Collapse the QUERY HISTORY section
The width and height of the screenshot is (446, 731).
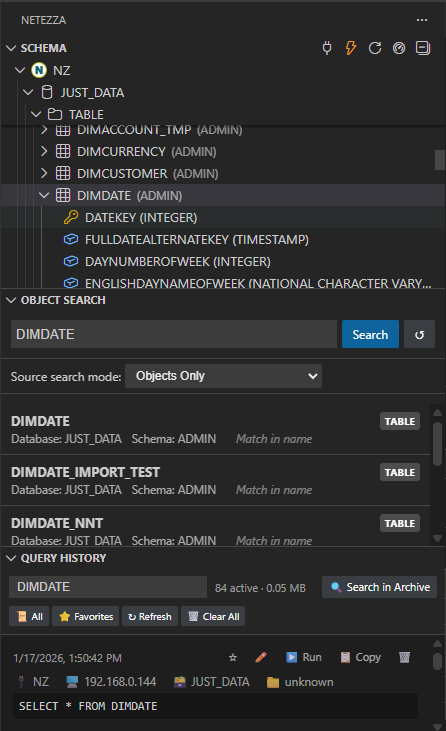11,558
